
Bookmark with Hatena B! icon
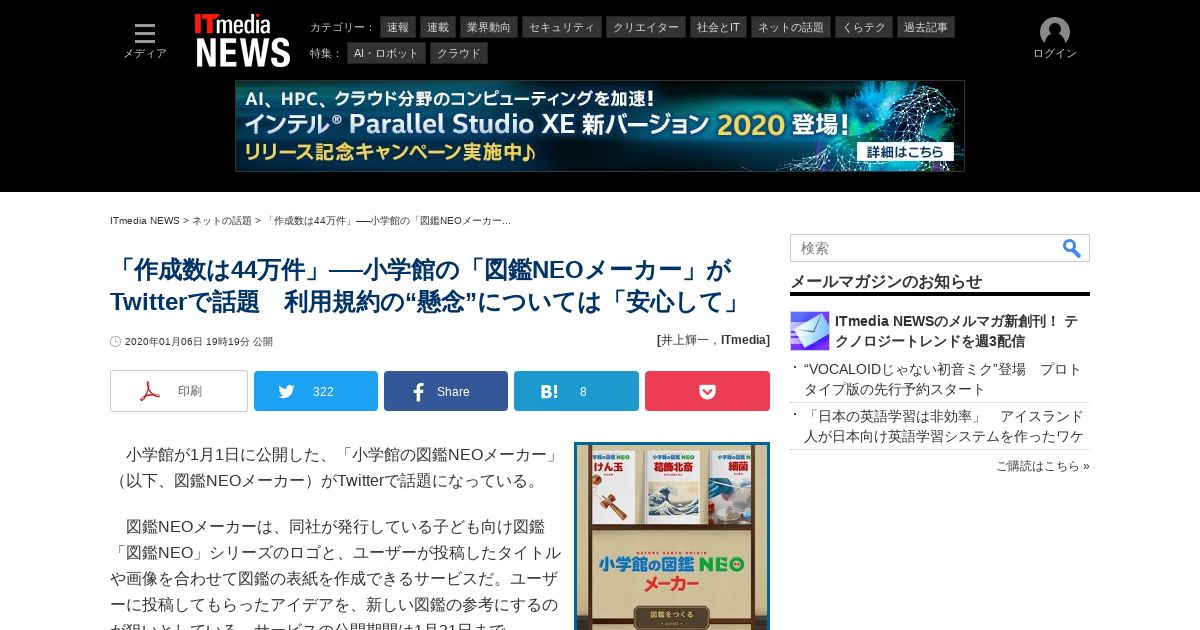pos(549,391)
